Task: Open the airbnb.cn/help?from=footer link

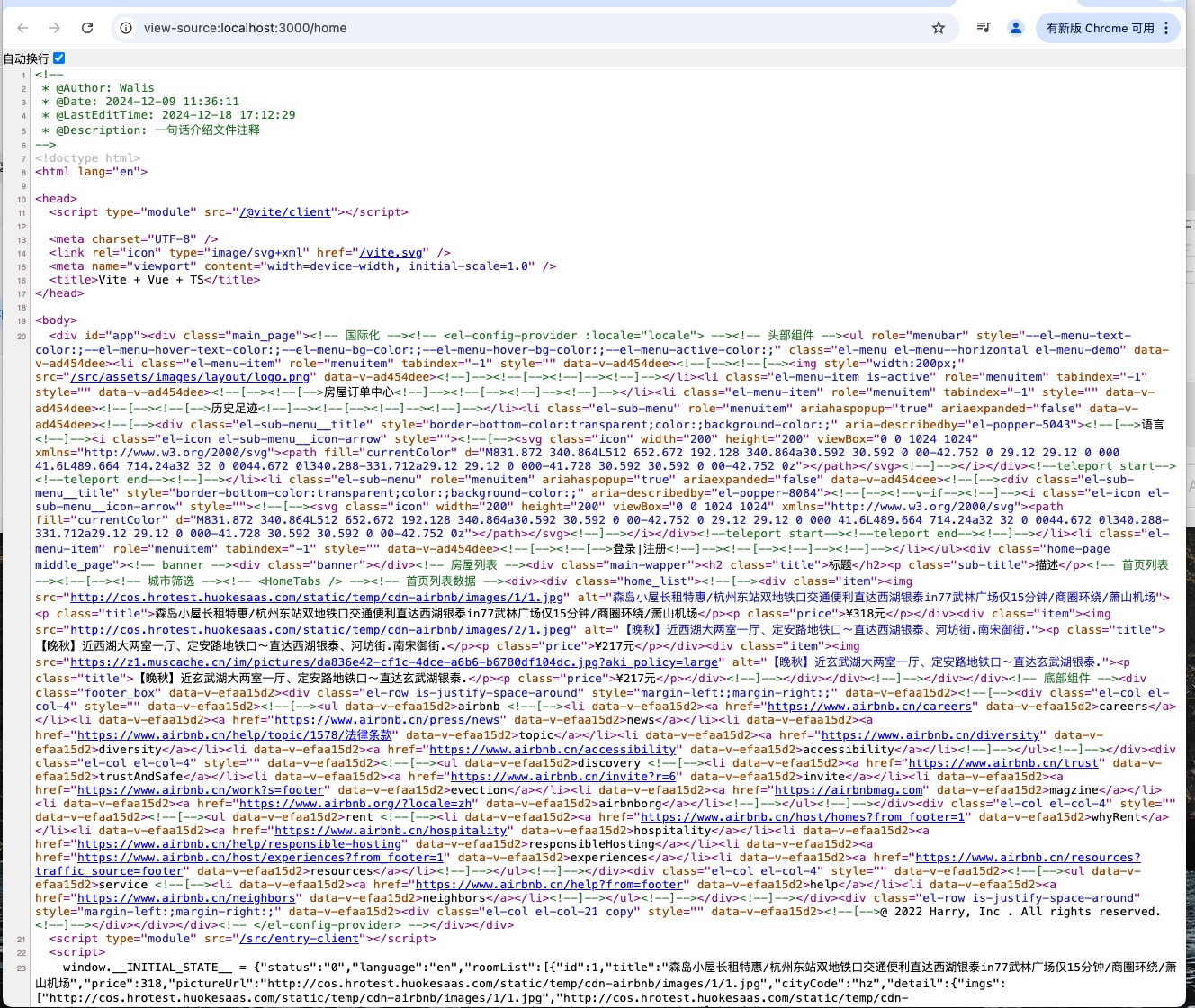Action: tap(549, 885)
